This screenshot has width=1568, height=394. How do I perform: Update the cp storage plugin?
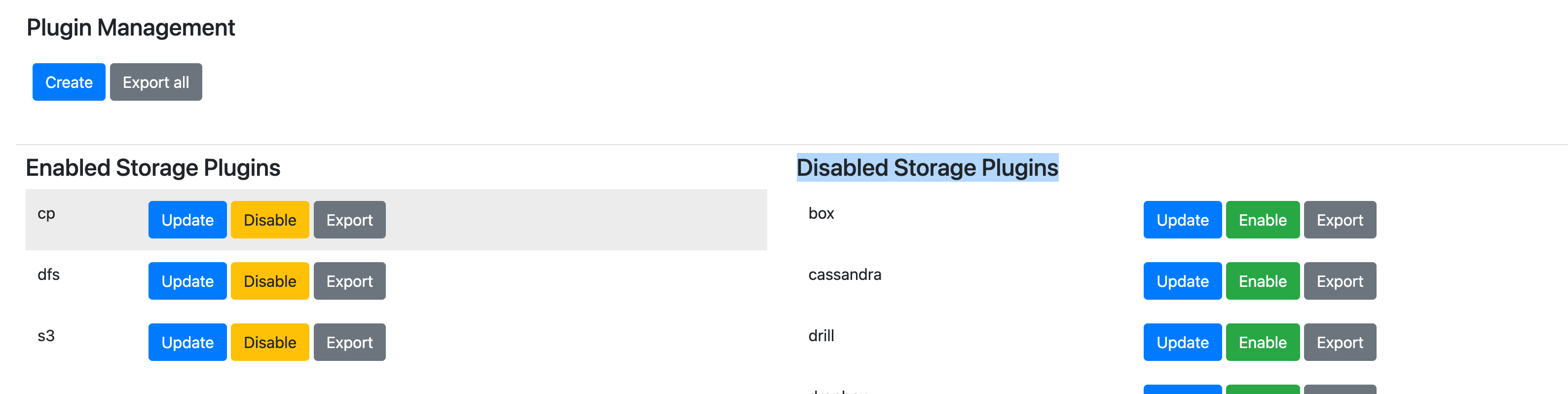[187, 220]
